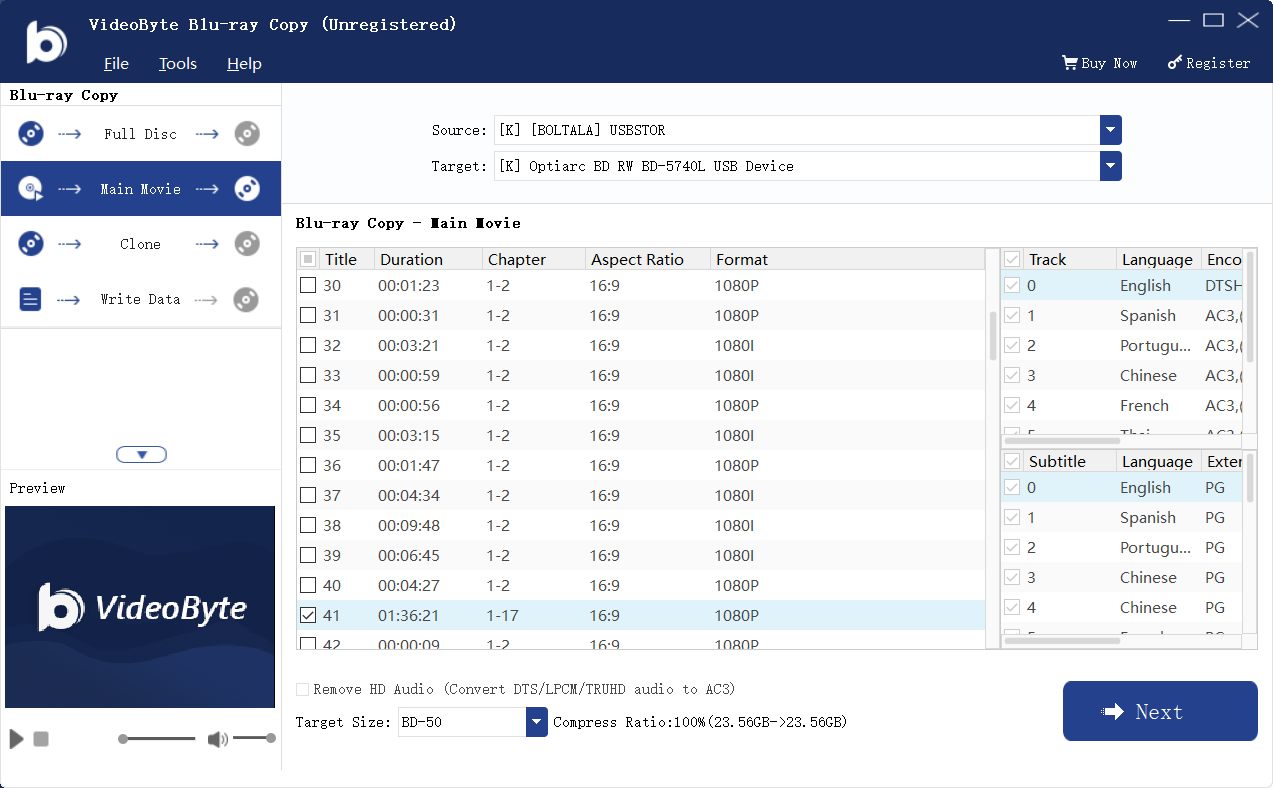The image size is (1273, 788).
Task: Open the Main Movie copy mode
Action: [140, 188]
